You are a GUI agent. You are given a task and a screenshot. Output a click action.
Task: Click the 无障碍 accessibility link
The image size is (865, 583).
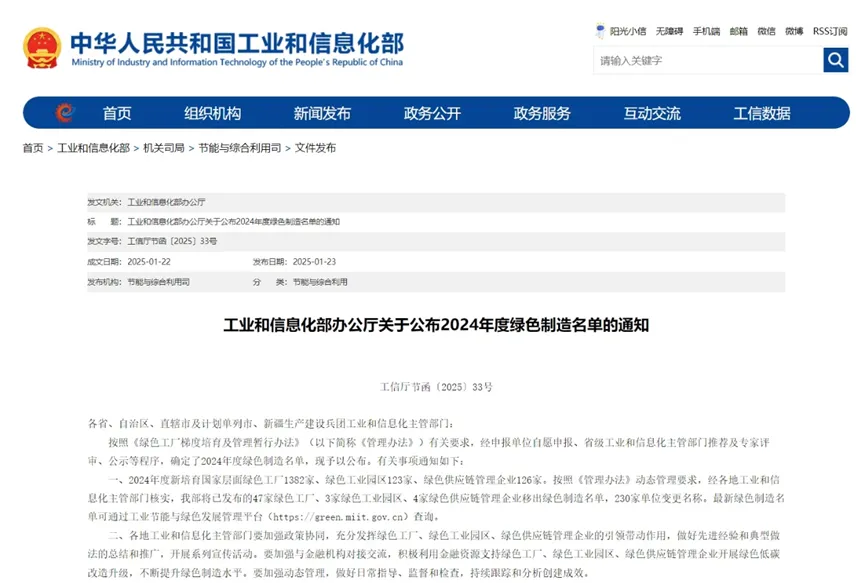pos(669,31)
